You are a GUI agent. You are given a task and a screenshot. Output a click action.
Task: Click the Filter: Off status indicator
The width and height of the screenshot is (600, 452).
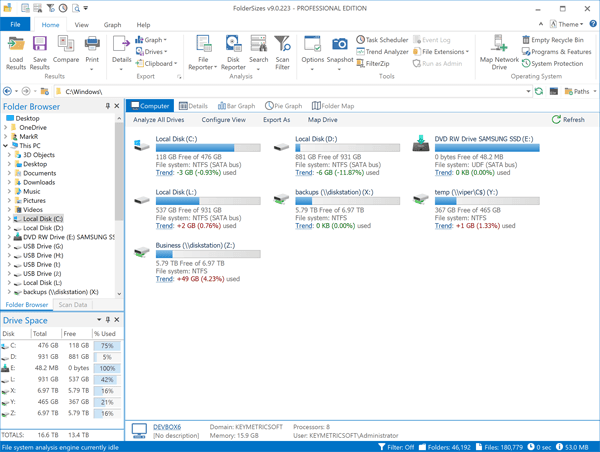396,447
